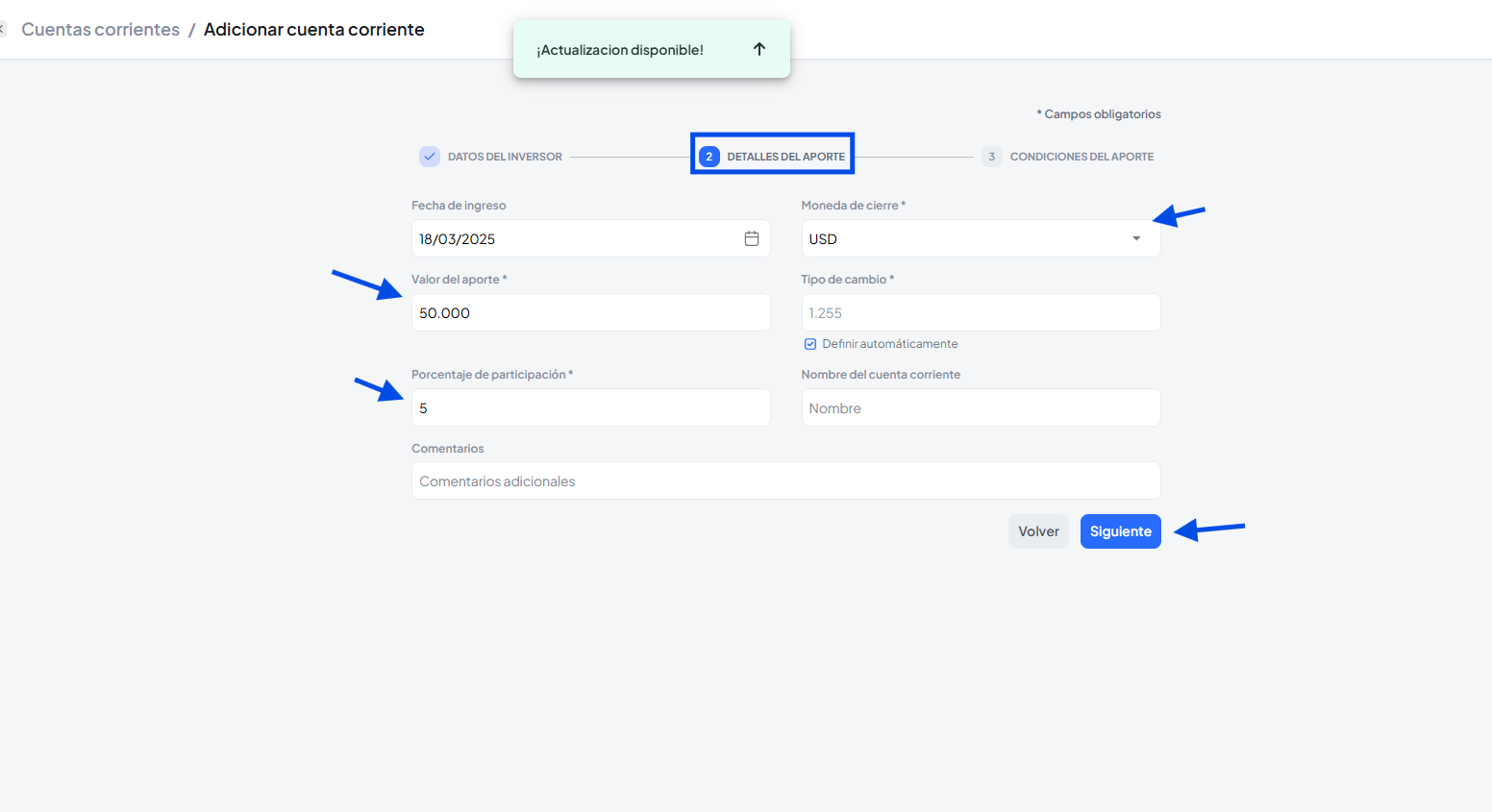Click the Volver button

(1038, 531)
